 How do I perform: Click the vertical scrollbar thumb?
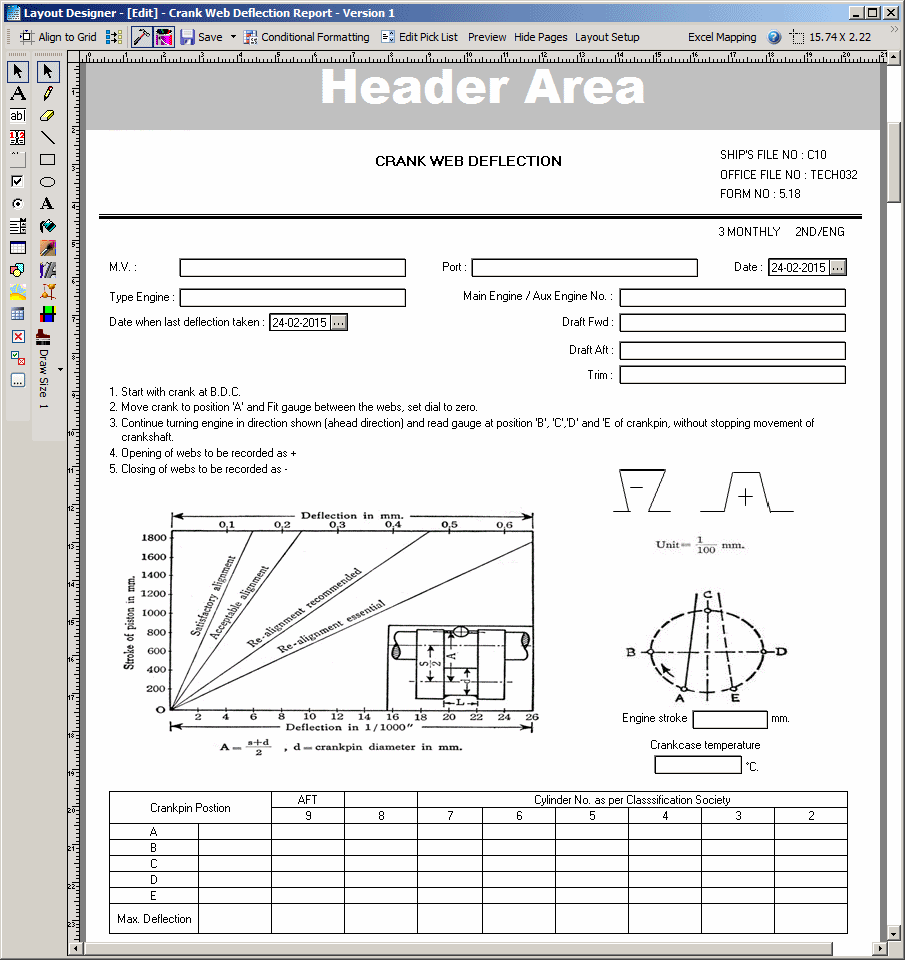coord(894,162)
